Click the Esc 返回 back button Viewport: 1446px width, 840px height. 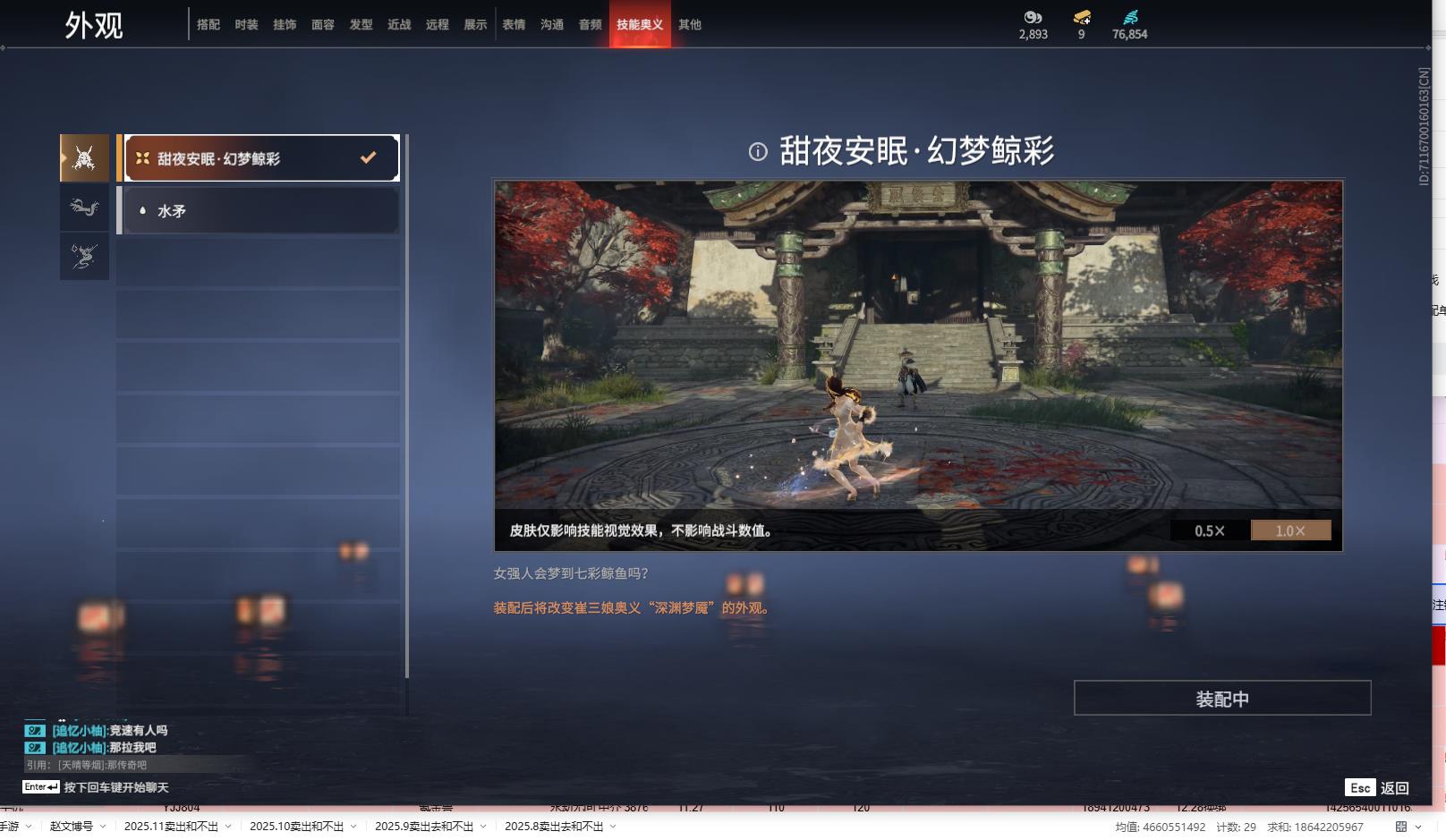coord(1378,788)
